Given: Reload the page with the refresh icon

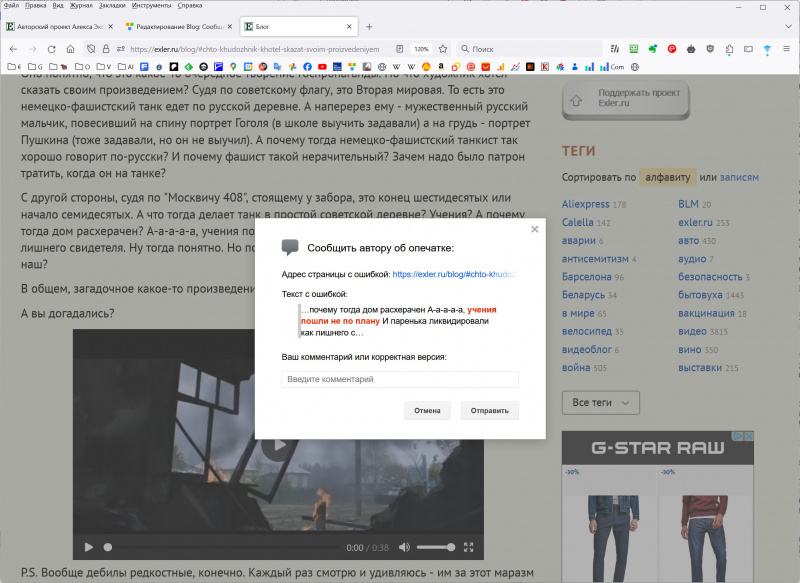Looking at the screenshot, I should pyautogui.click(x=51, y=48).
